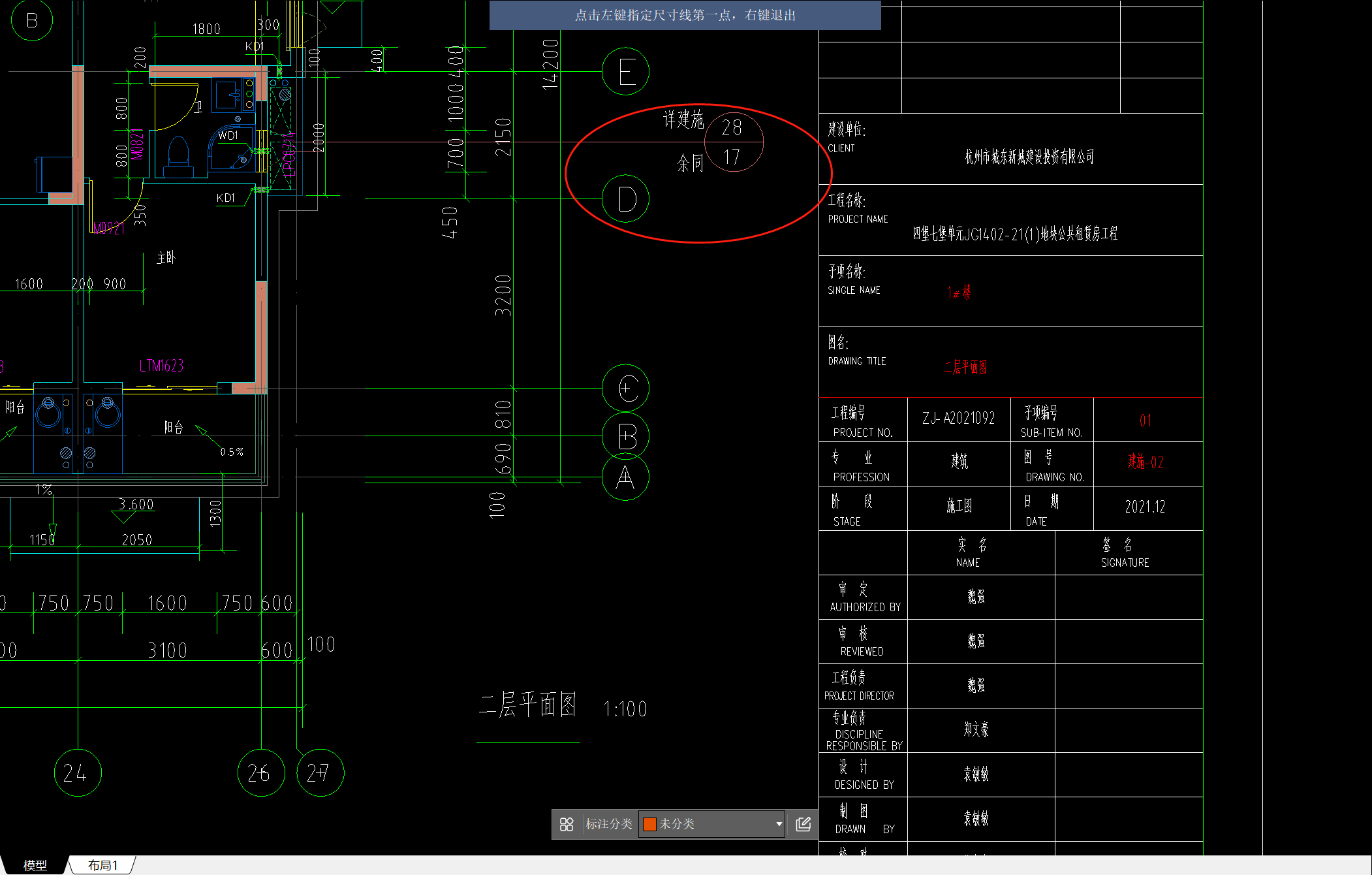Viewport: 1372px width, 875px height.
Task: Click the 810 dimension text
Action: (x=503, y=415)
